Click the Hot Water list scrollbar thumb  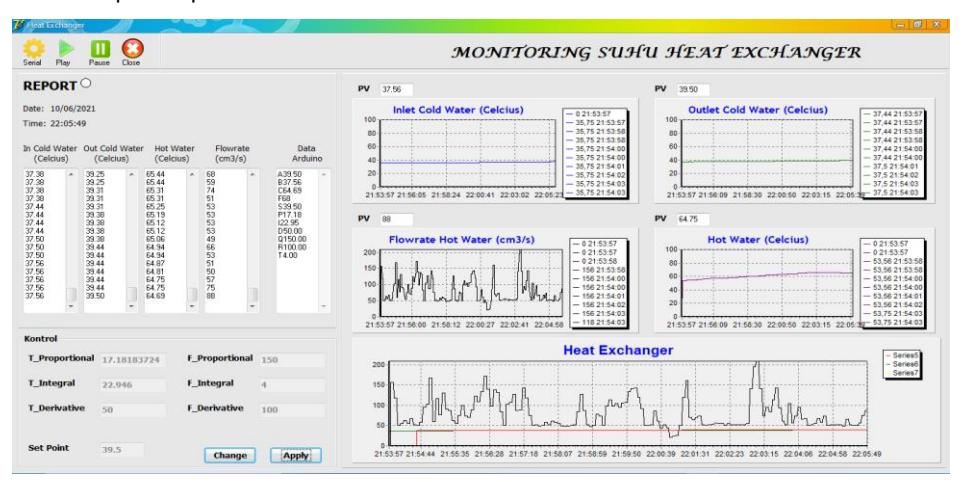pos(192,294)
